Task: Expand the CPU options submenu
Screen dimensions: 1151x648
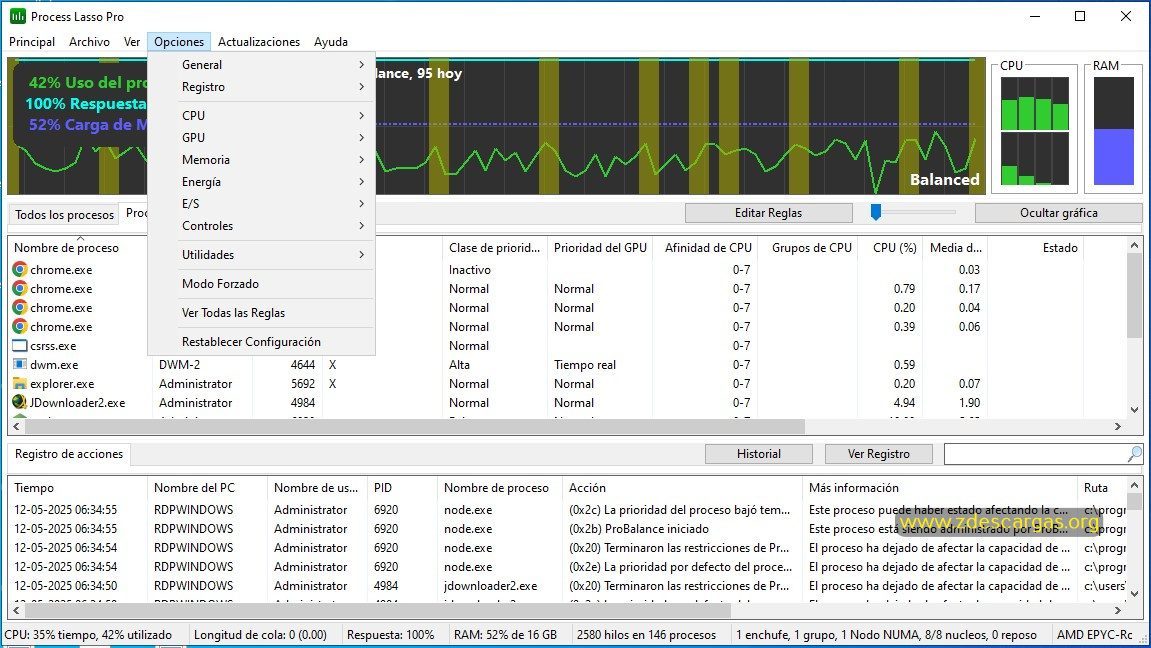Action: [x=261, y=115]
